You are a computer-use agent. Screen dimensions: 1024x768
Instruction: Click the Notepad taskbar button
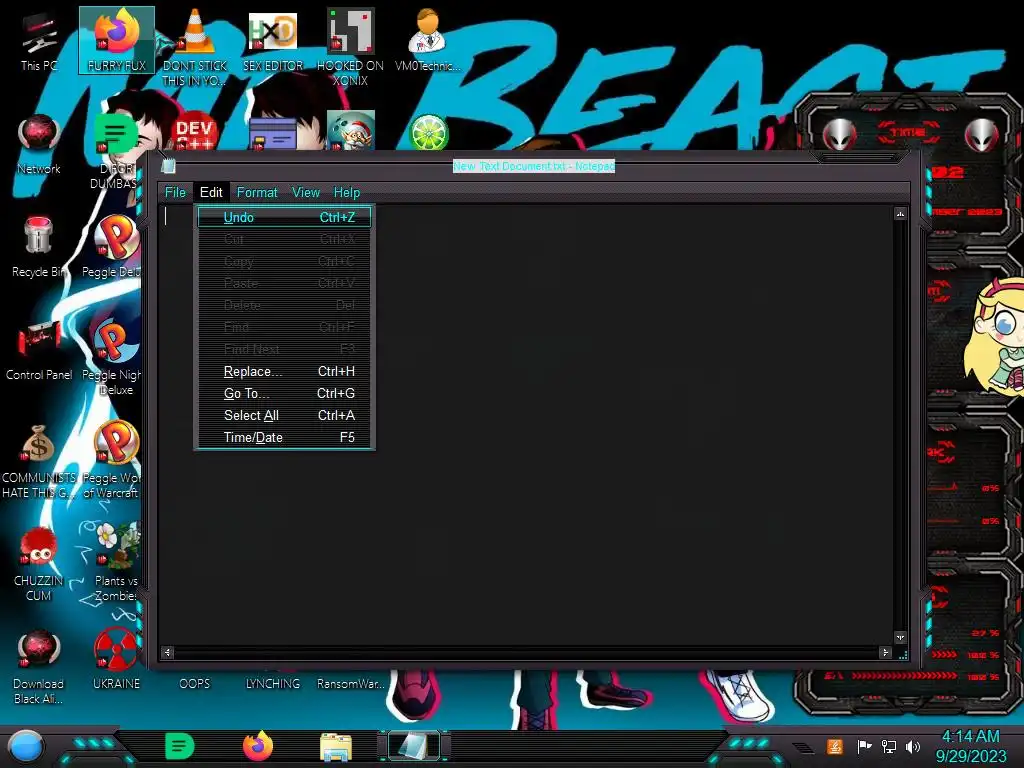pos(414,746)
